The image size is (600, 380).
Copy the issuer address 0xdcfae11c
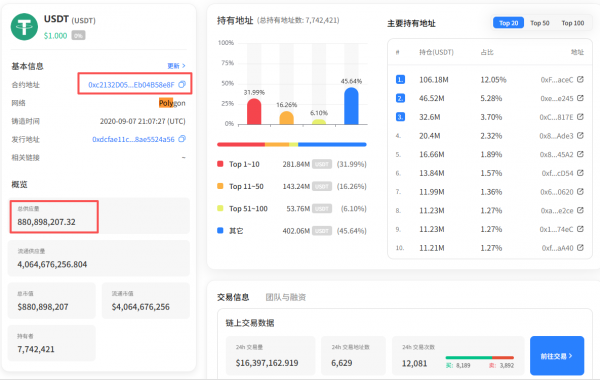182,139
